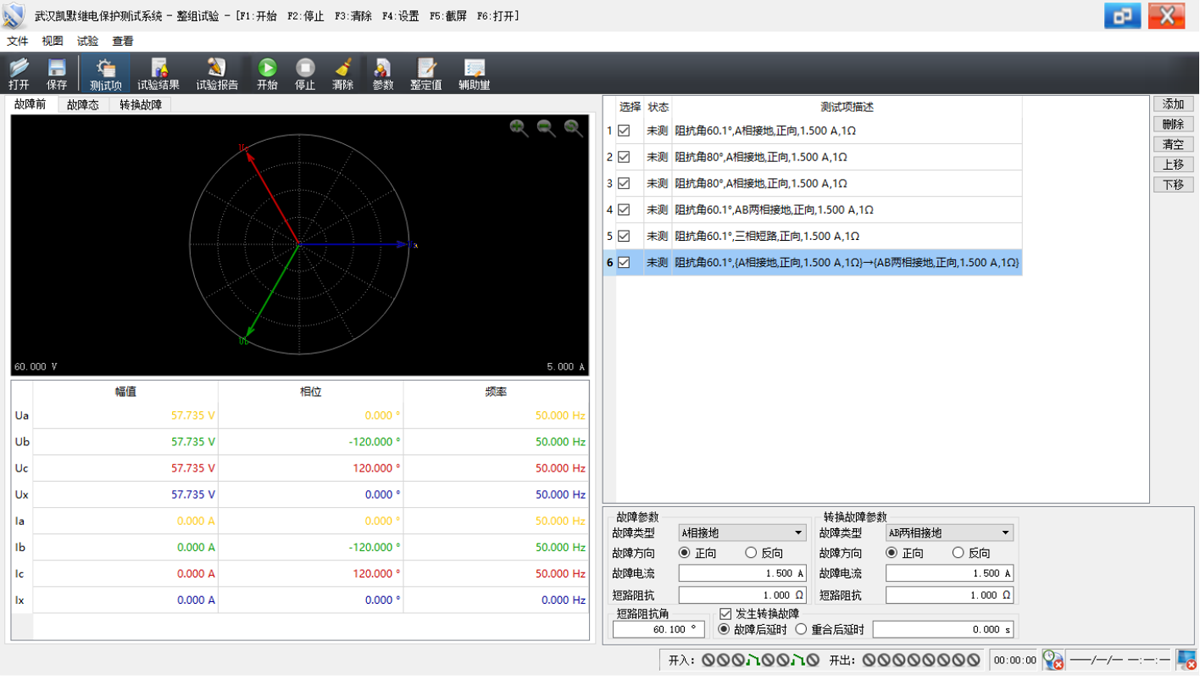
Task: Switch to the 故障态 tab
Action: click(x=83, y=105)
